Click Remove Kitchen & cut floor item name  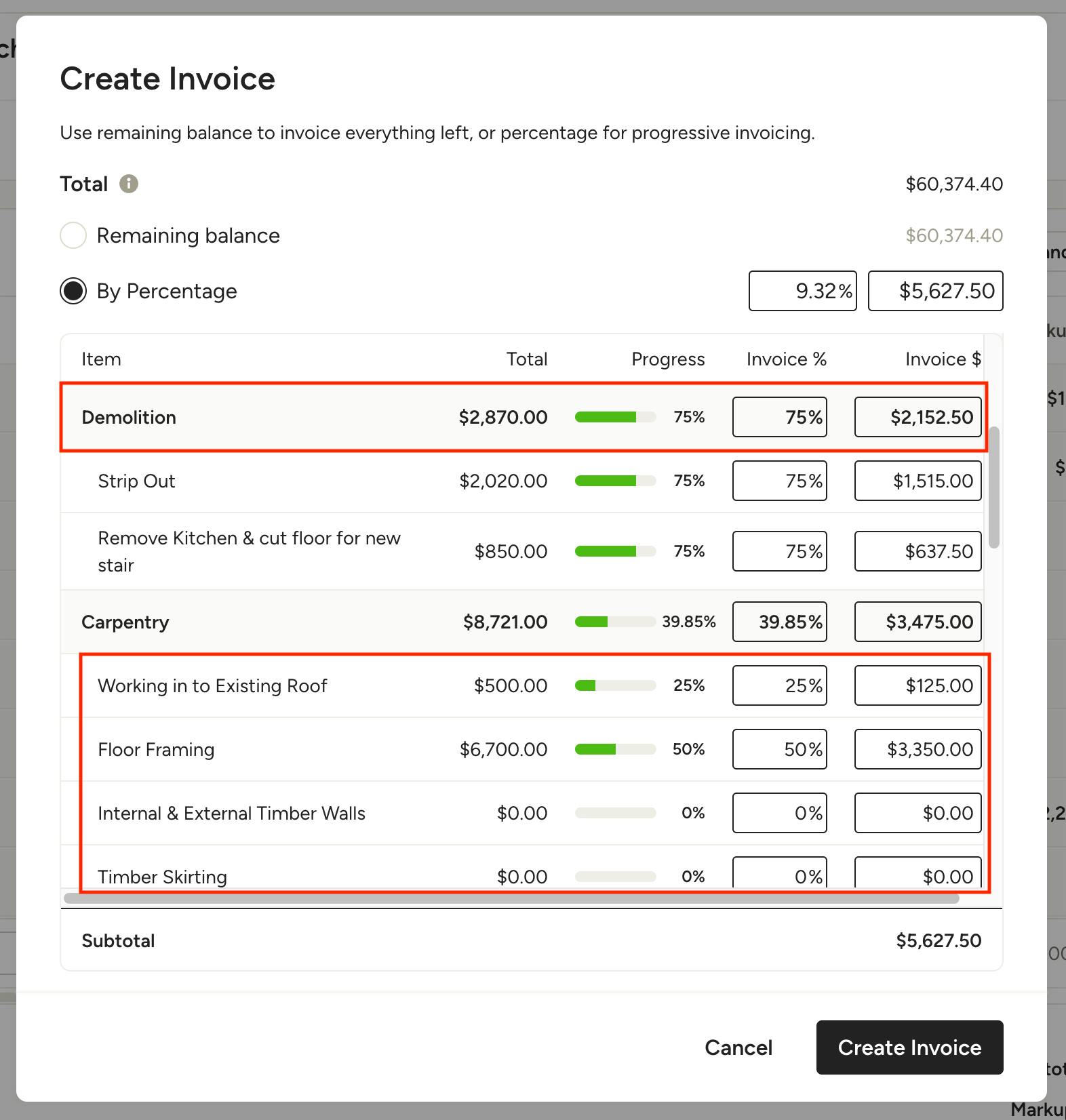coord(249,551)
